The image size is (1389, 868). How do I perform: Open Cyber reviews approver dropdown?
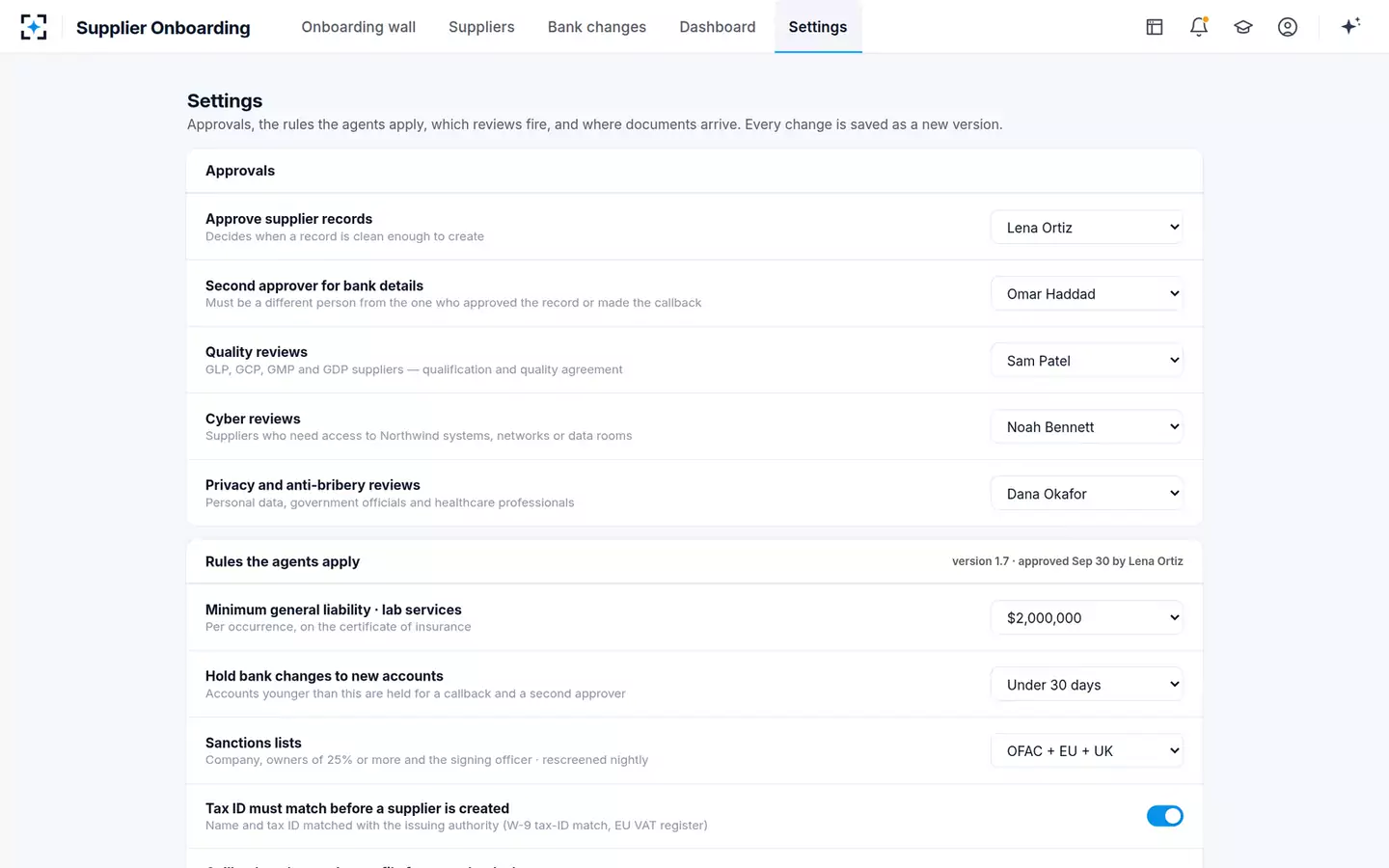coord(1087,427)
